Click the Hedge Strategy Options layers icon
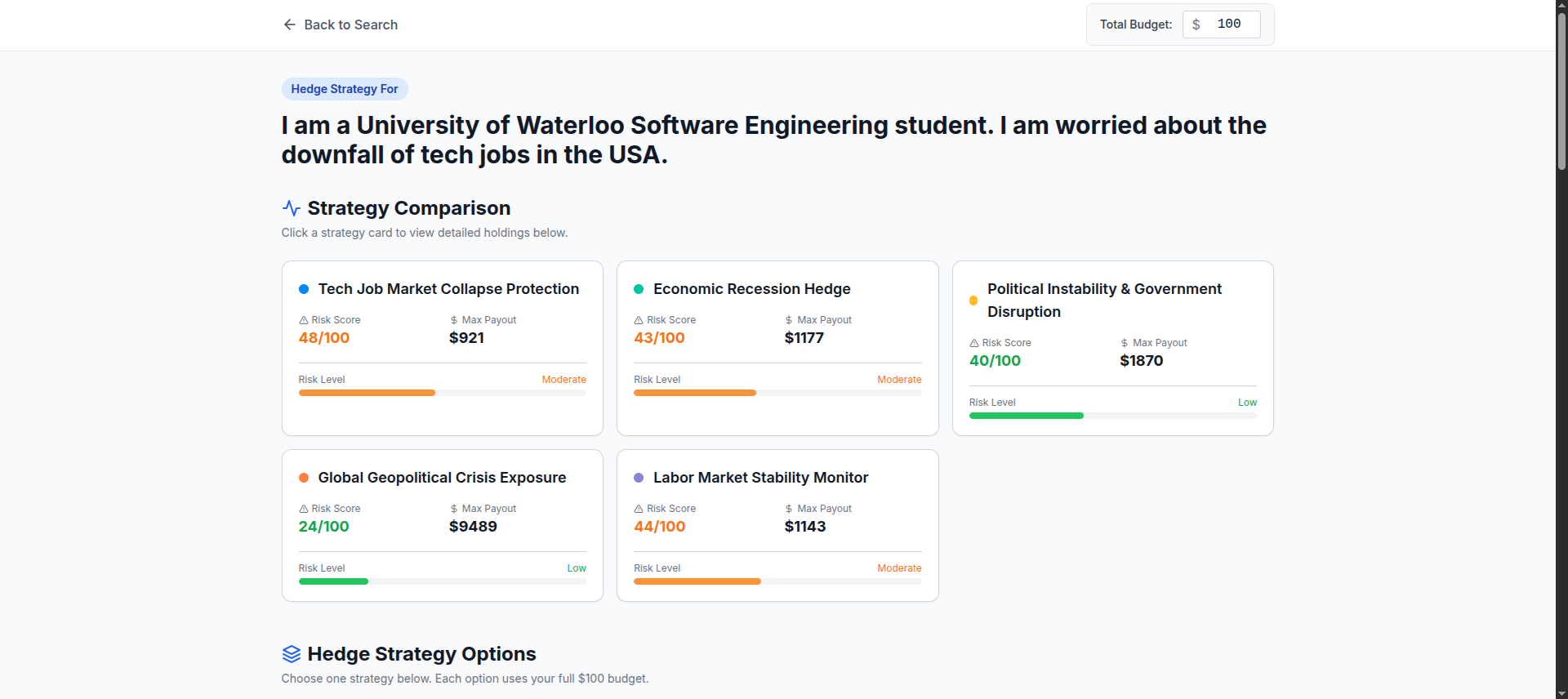 point(291,654)
